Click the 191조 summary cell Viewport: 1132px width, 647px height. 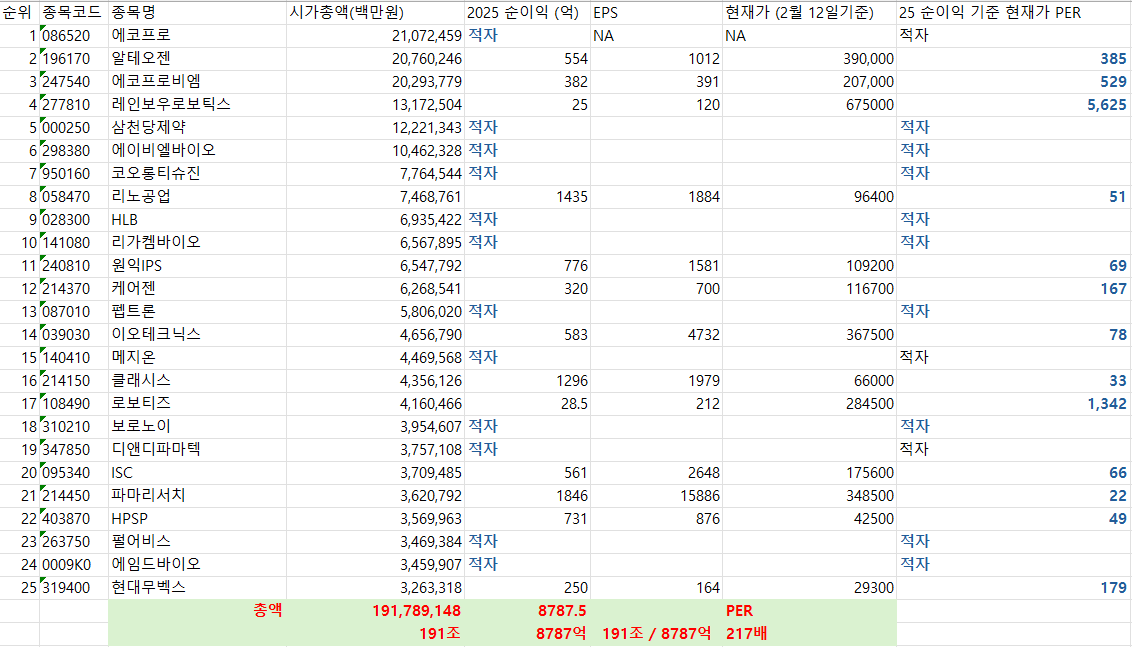[375, 634]
